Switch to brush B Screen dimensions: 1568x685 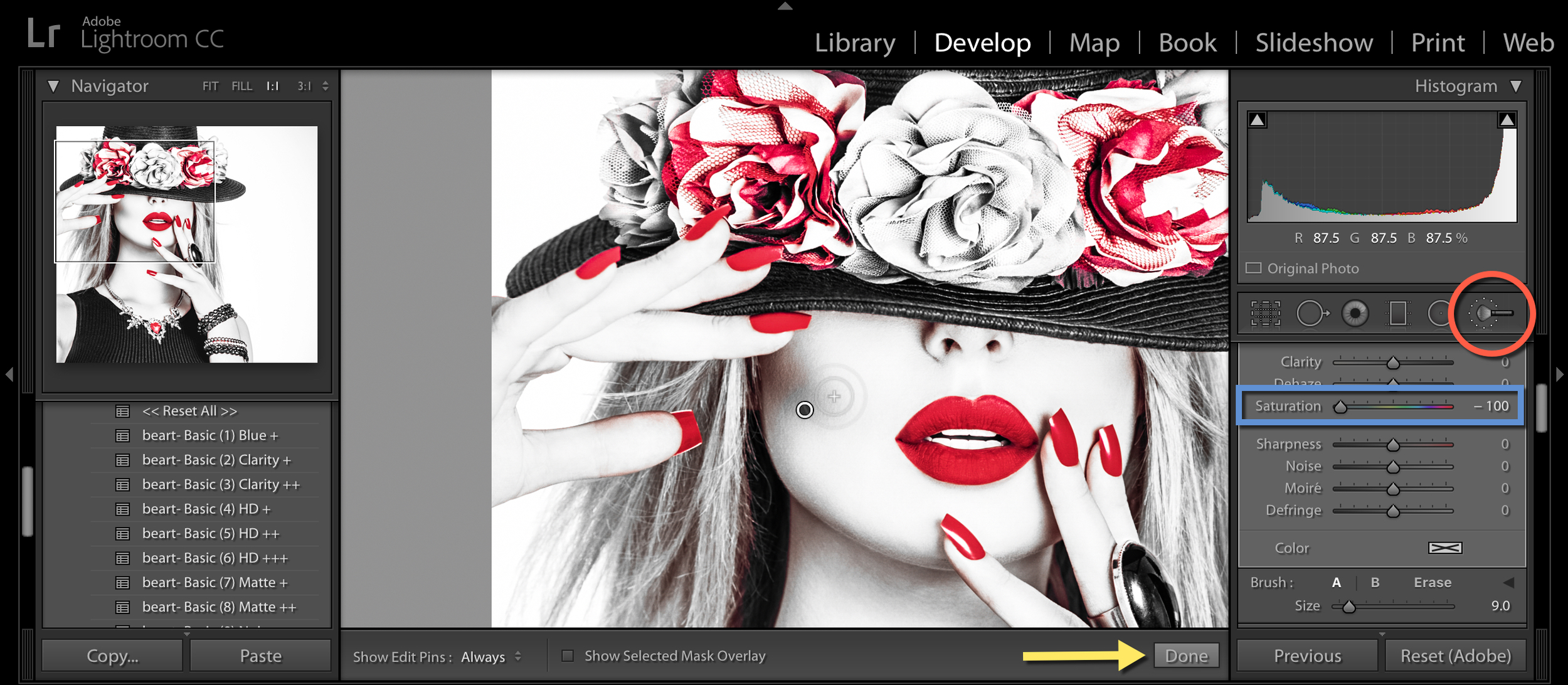point(1375,583)
